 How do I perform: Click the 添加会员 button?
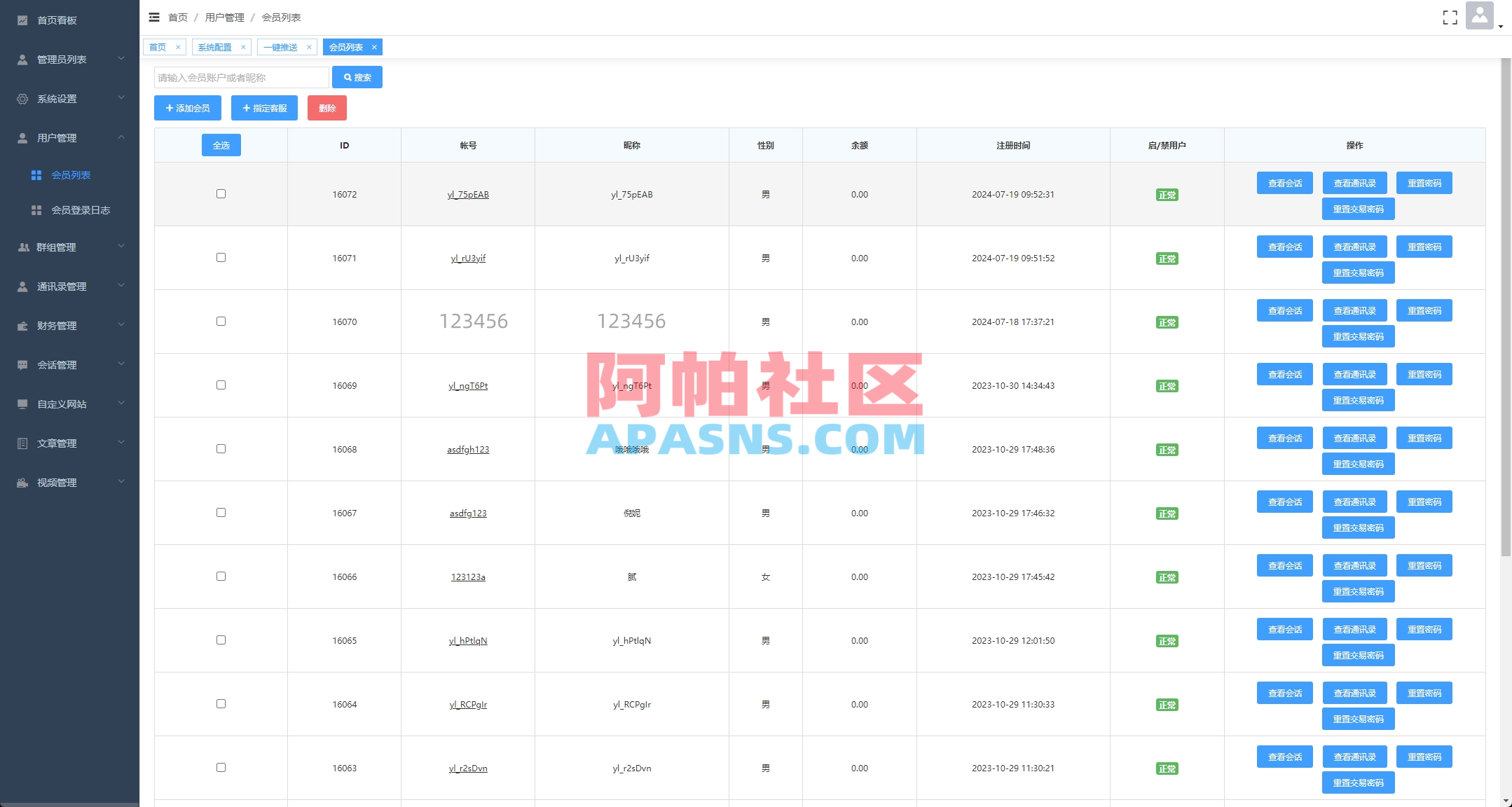coord(187,108)
